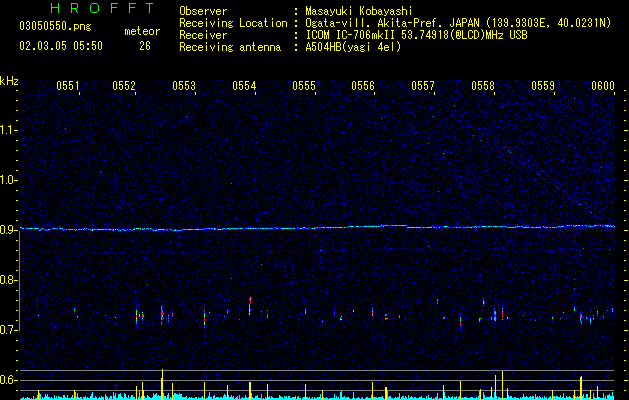The width and height of the screenshot is (629, 400).
Task: Click the 0551 time axis label
Action: 67,86
